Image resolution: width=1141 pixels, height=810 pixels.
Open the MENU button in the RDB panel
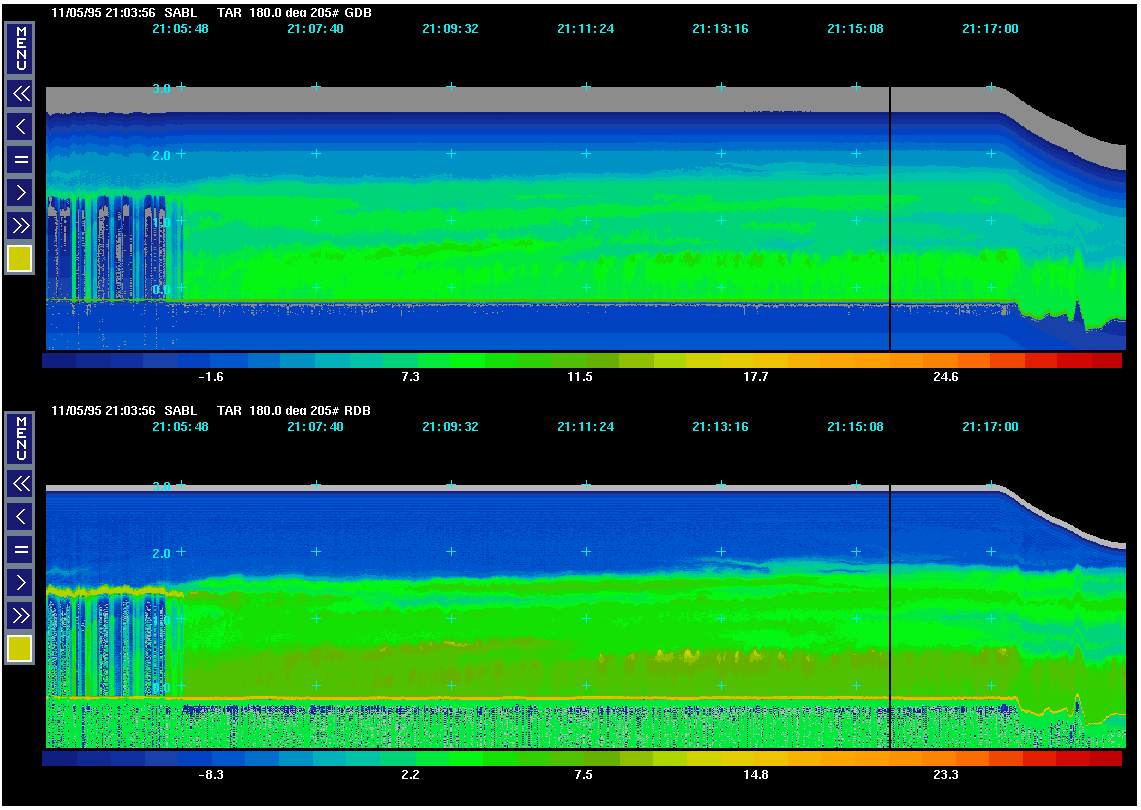point(20,438)
